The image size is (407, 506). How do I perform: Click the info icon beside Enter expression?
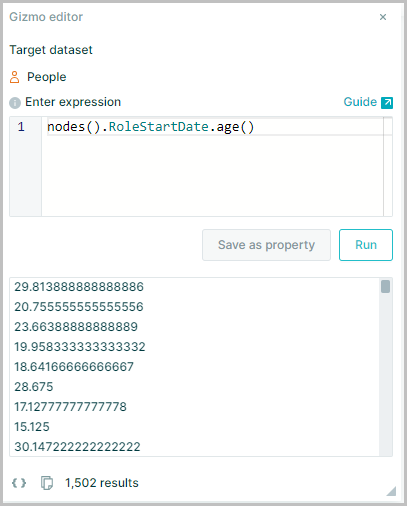15,103
